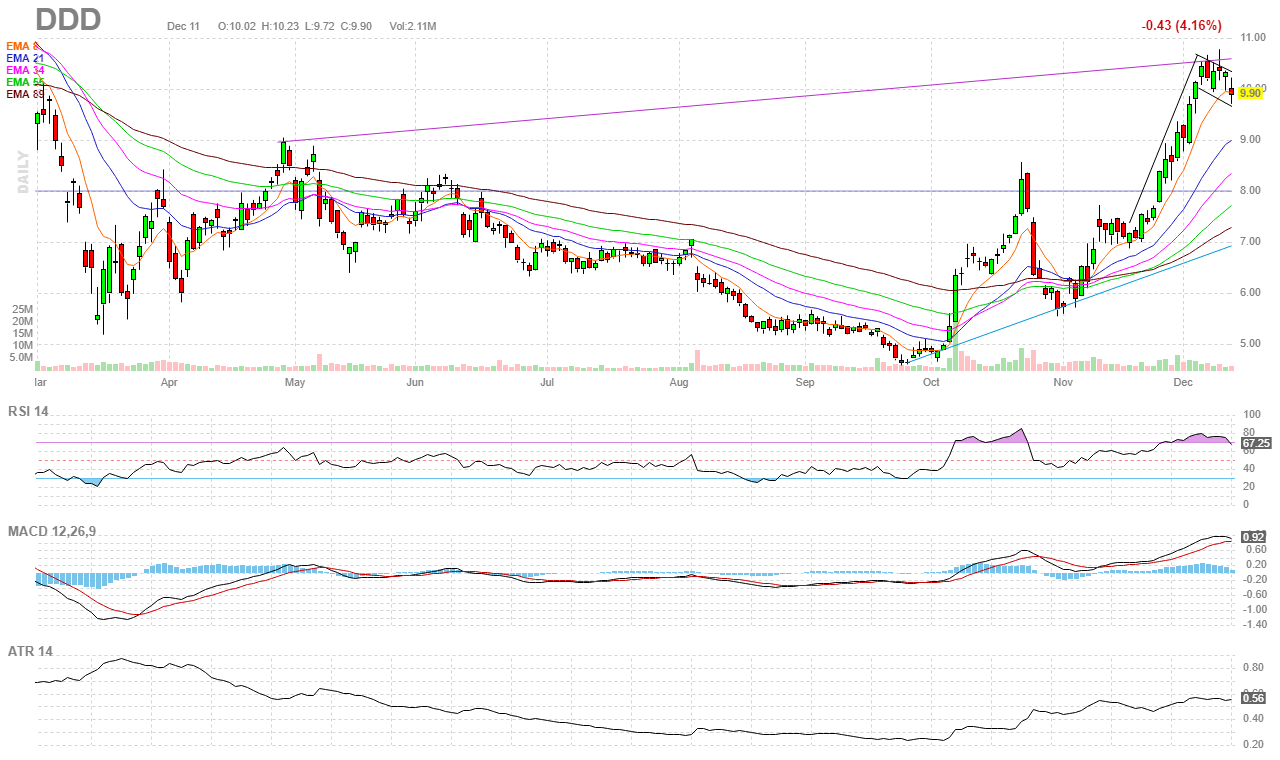Select the EMA 89 legend entry

tap(25, 94)
